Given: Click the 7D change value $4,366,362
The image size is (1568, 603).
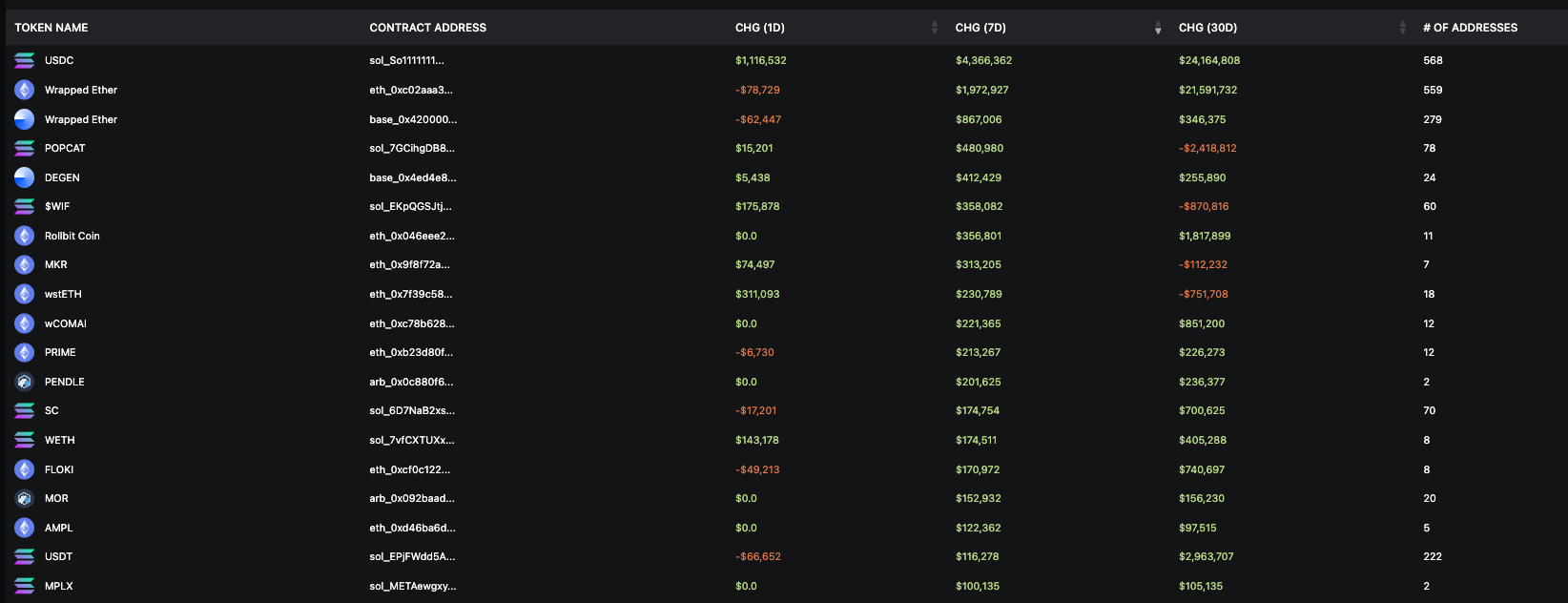Looking at the screenshot, I should coord(984,60).
